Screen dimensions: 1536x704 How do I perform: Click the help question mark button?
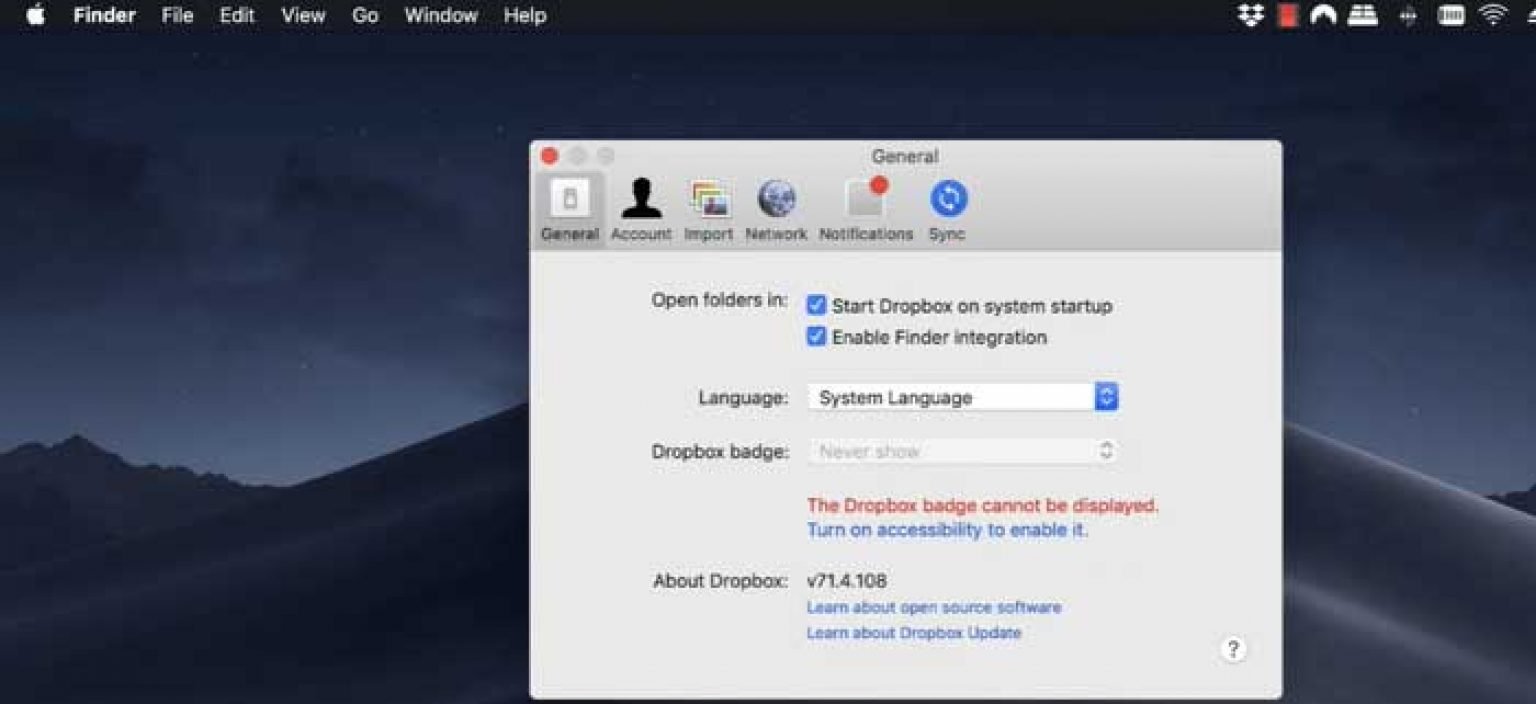(x=1233, y=649)
